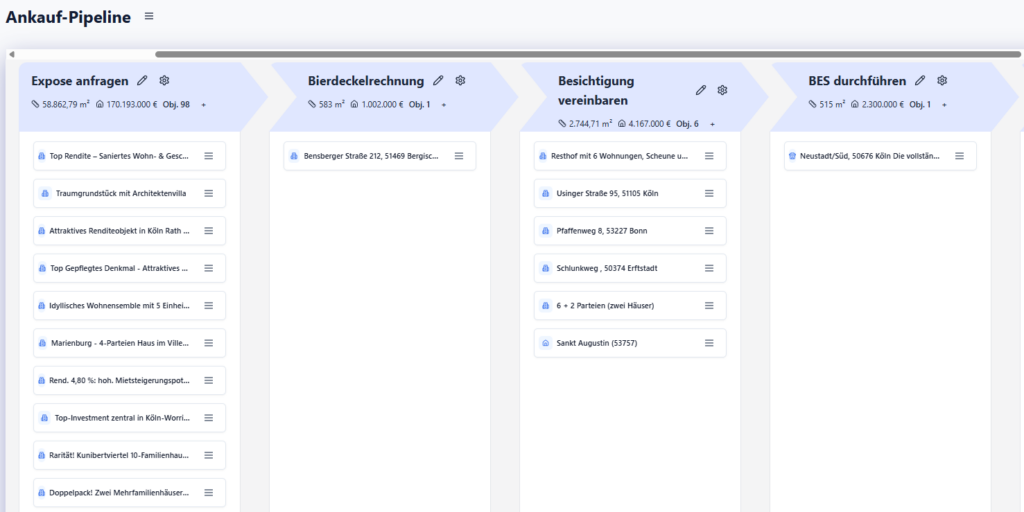The height and width of the screenshot is (512, 1024).
Task: Click plus button under Bierdeckelrechnung
Action: pyautogui.click(x=444, y=104)
